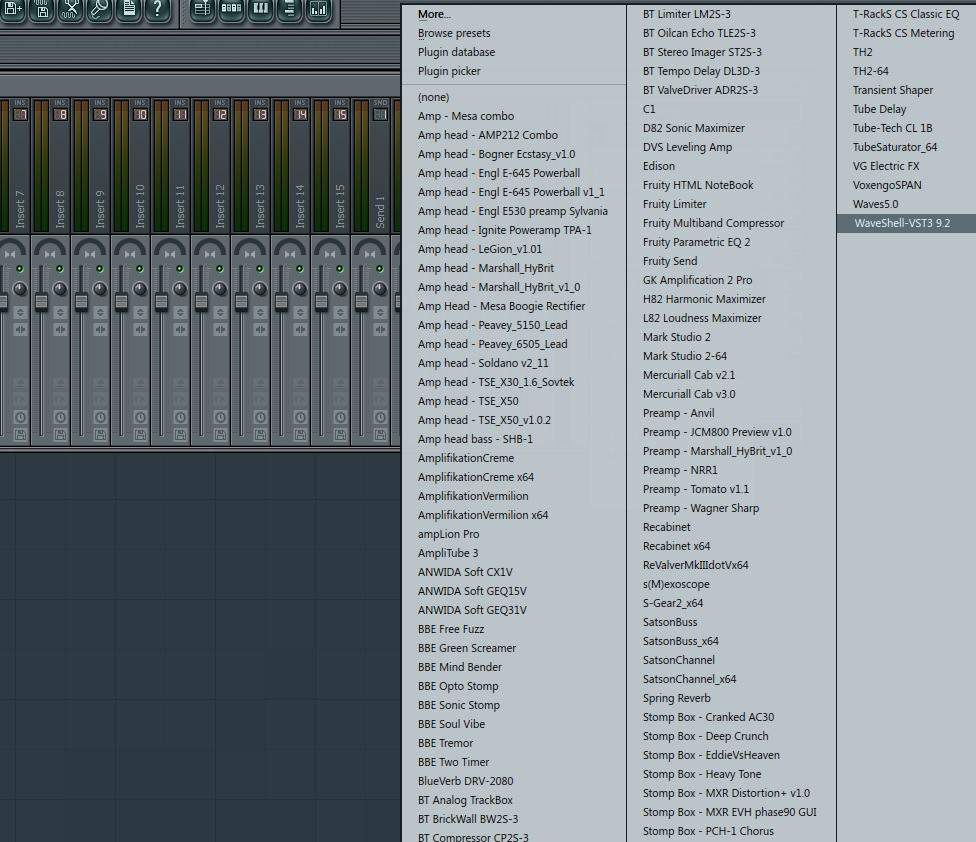Toggle the stereo swap button on Insert 9
This screenshot has width=976, height=842.
[x=100, y=328]
